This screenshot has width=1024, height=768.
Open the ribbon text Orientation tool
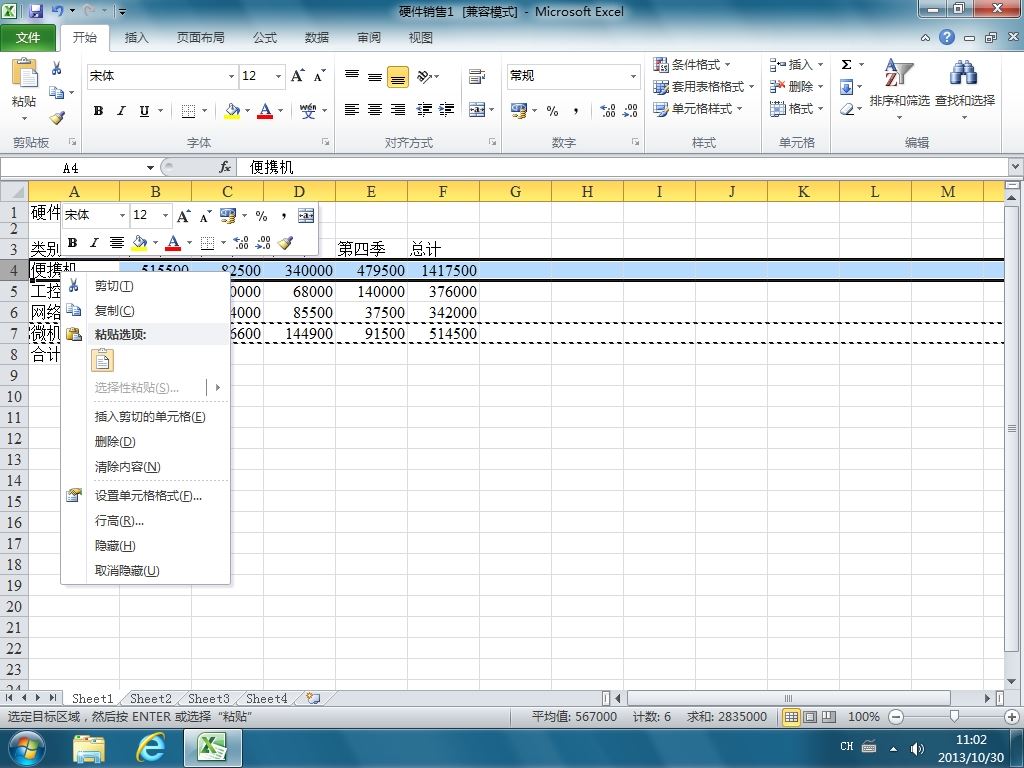pos(424,76)
